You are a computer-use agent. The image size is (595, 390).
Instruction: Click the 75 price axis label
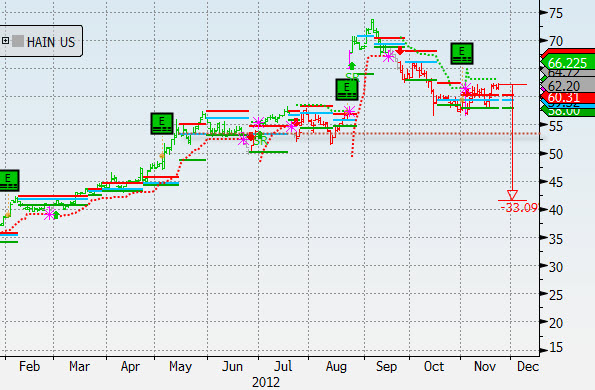556,13
